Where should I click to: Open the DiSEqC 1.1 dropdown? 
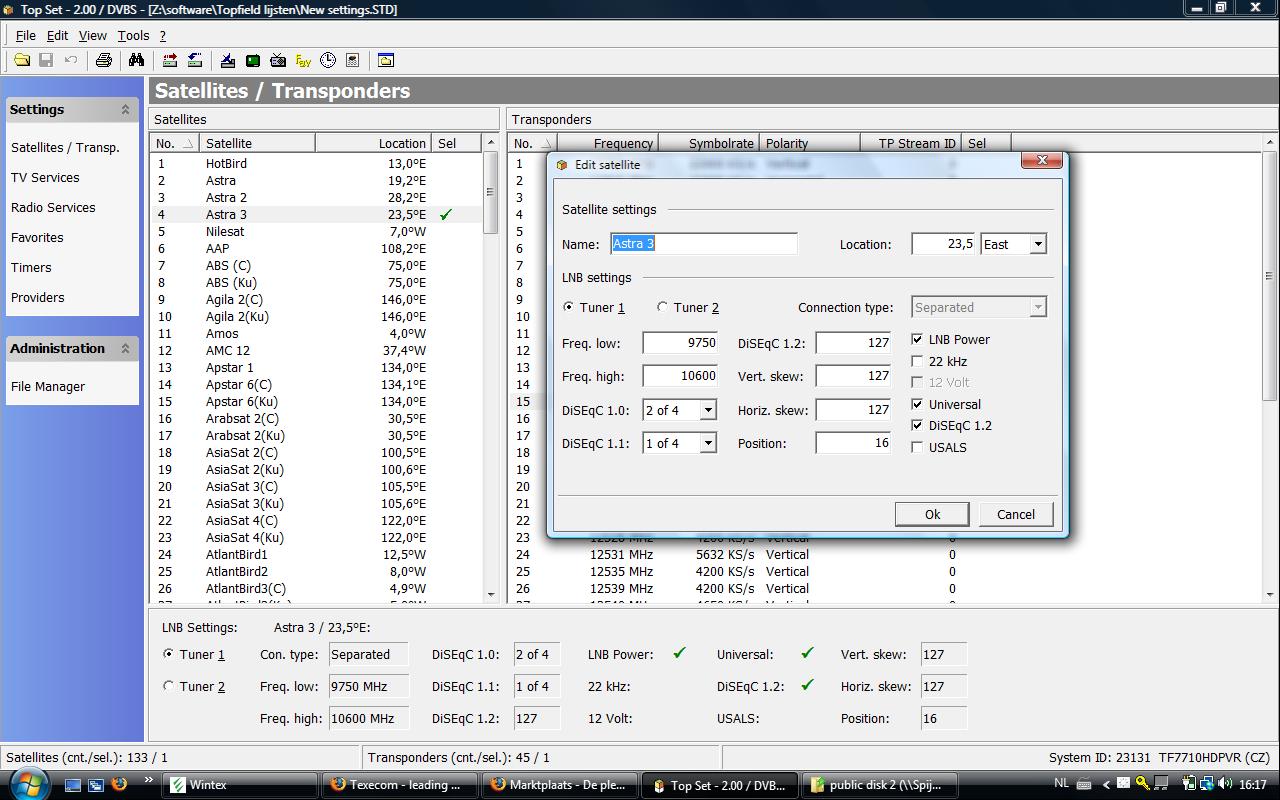[x=707, y=443]
